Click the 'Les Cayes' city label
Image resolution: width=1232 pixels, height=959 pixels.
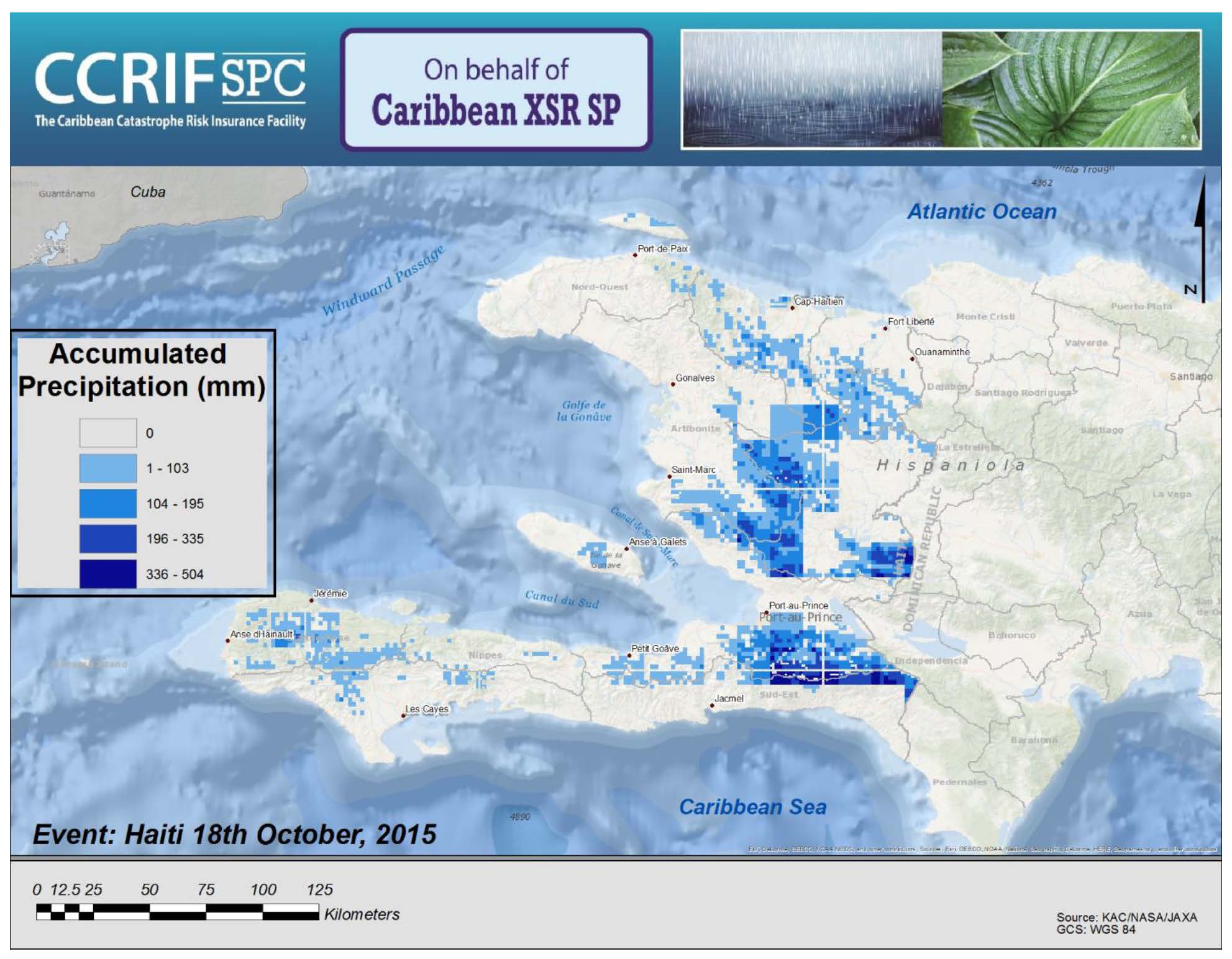point(426,709)
